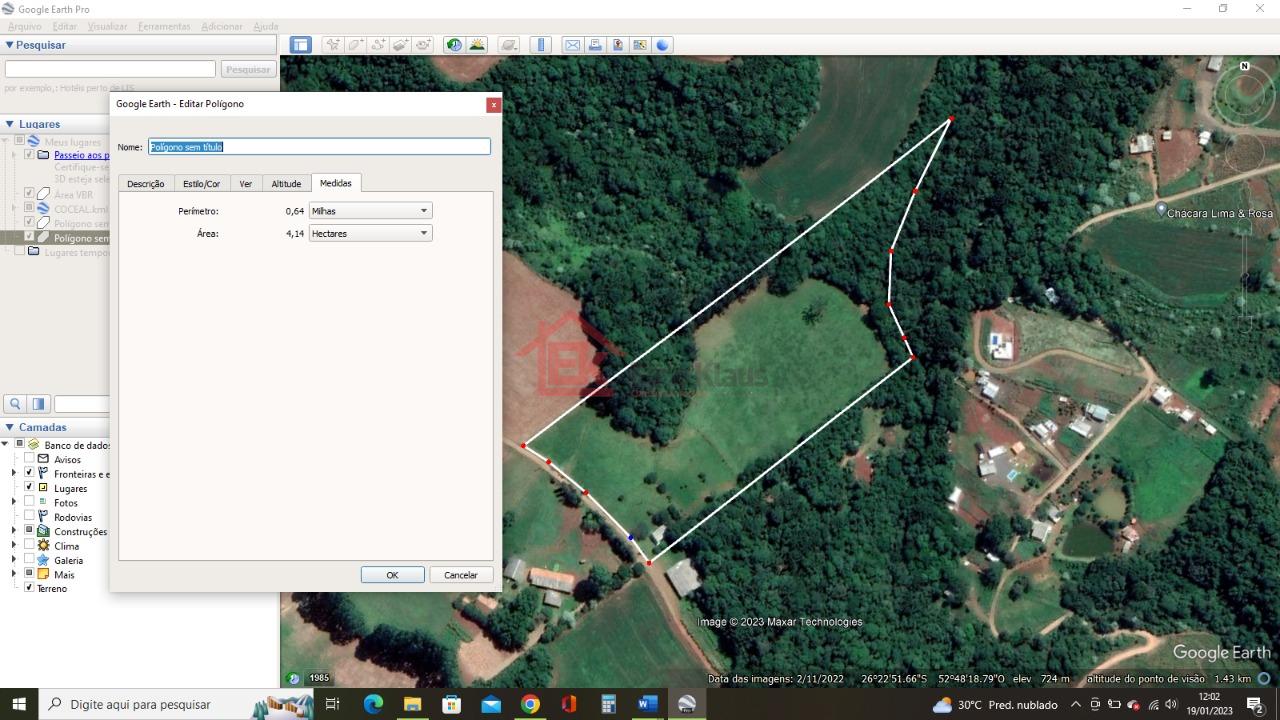Enable the Galeria layer checkbox
Screen dimensions: 1280x720
click(x=29, y=560)
